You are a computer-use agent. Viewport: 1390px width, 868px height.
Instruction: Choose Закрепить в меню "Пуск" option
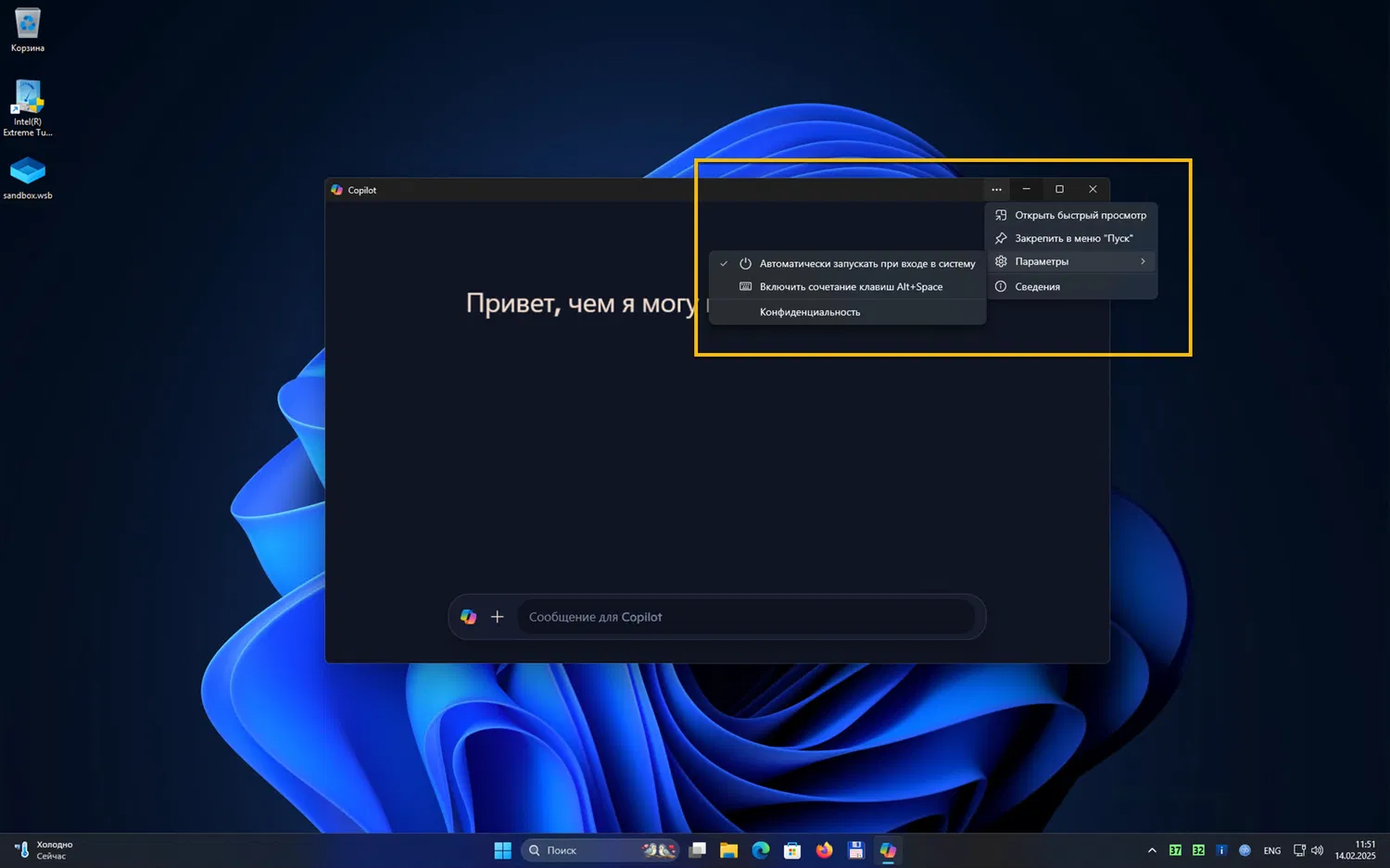tap(1071, 238)
